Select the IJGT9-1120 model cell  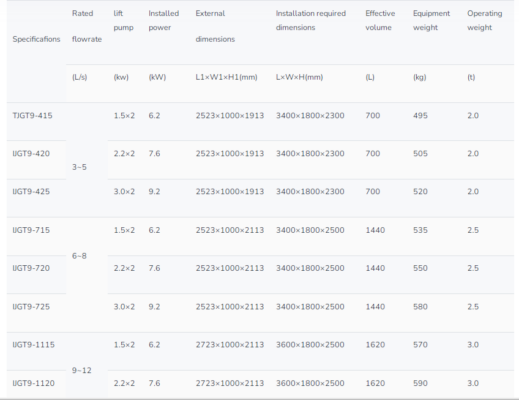pyautogui.click(x=33, y=383)
